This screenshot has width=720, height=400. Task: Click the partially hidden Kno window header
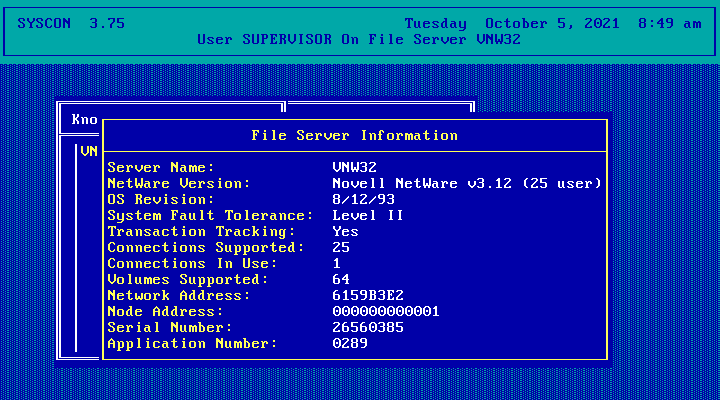pos(84,119)
